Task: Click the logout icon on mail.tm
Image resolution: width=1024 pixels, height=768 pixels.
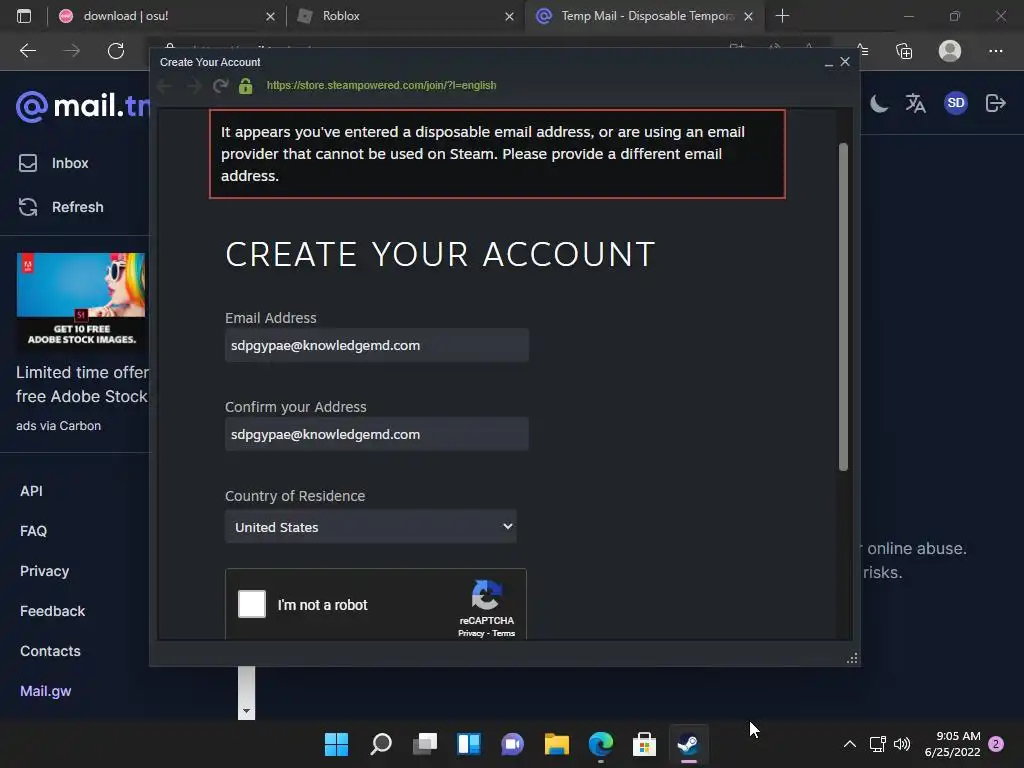Action: pyautogui.click(x=995, y=103)
